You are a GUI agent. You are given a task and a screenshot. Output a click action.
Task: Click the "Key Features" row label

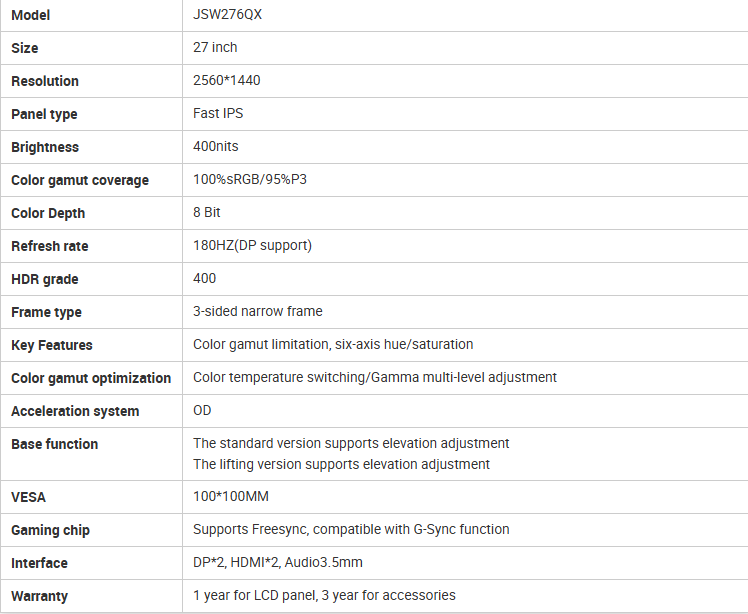(52, 345)
